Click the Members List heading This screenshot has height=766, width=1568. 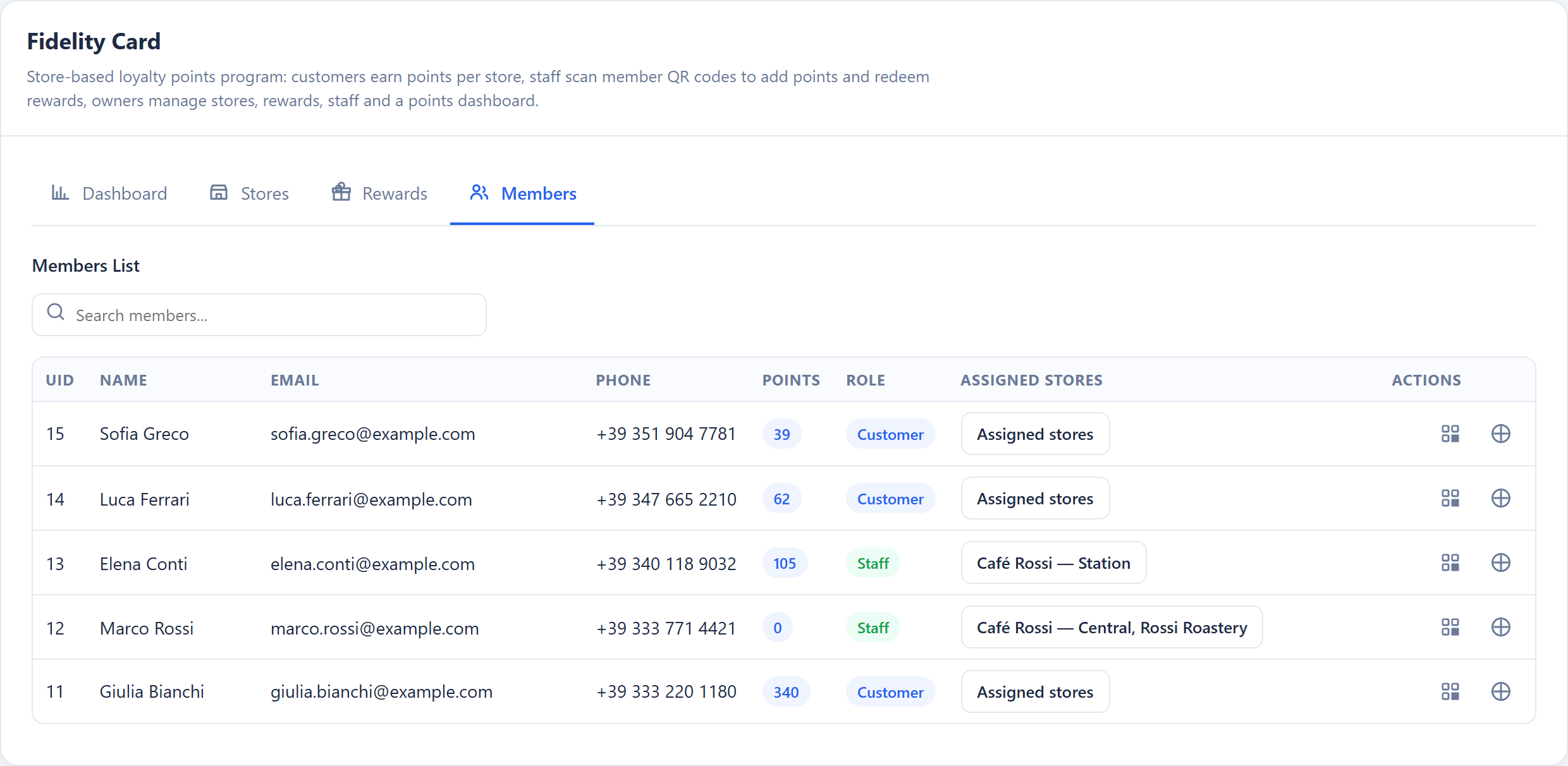pos(86,265)
